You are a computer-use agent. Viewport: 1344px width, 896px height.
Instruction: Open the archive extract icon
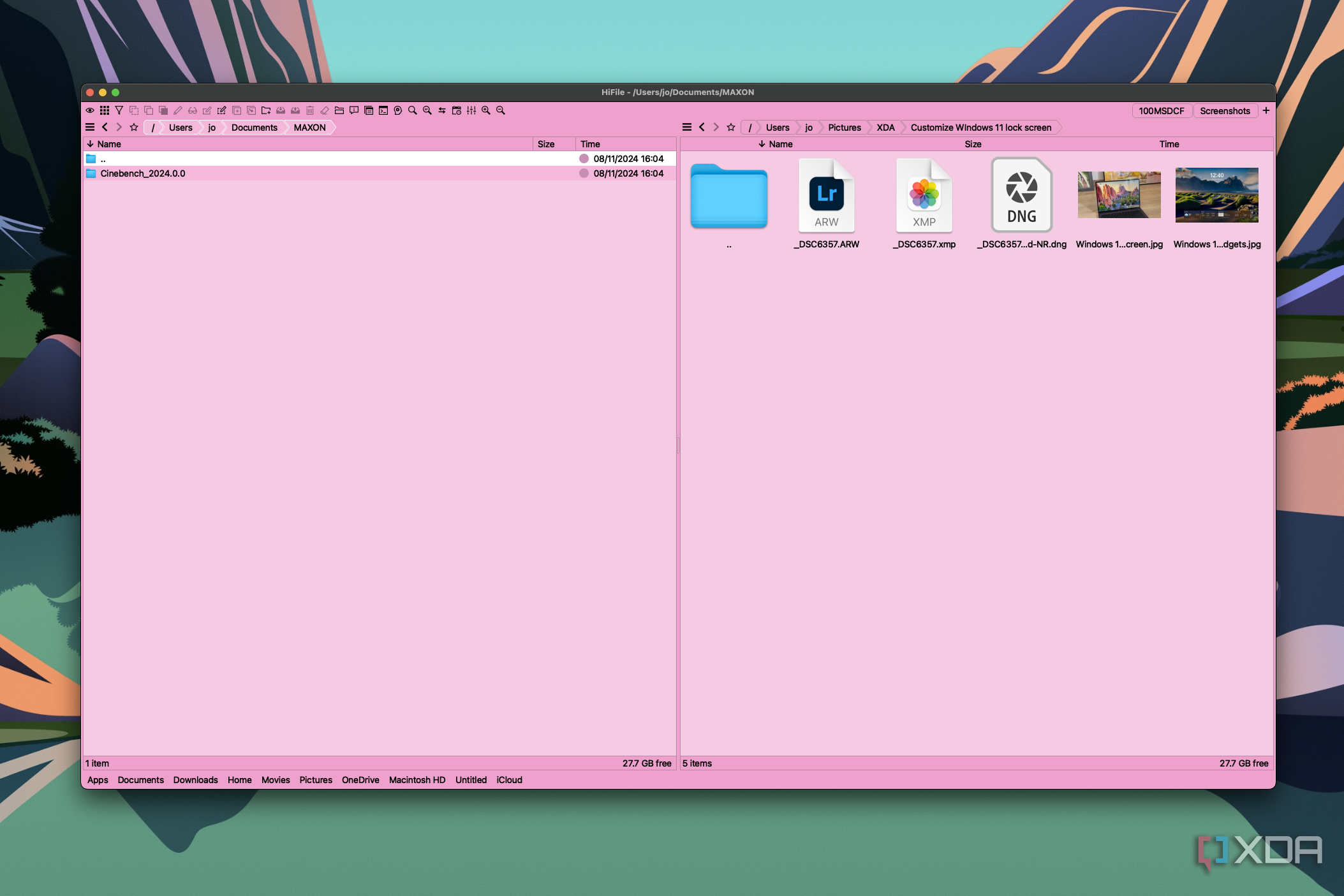(x=281, y=110)
